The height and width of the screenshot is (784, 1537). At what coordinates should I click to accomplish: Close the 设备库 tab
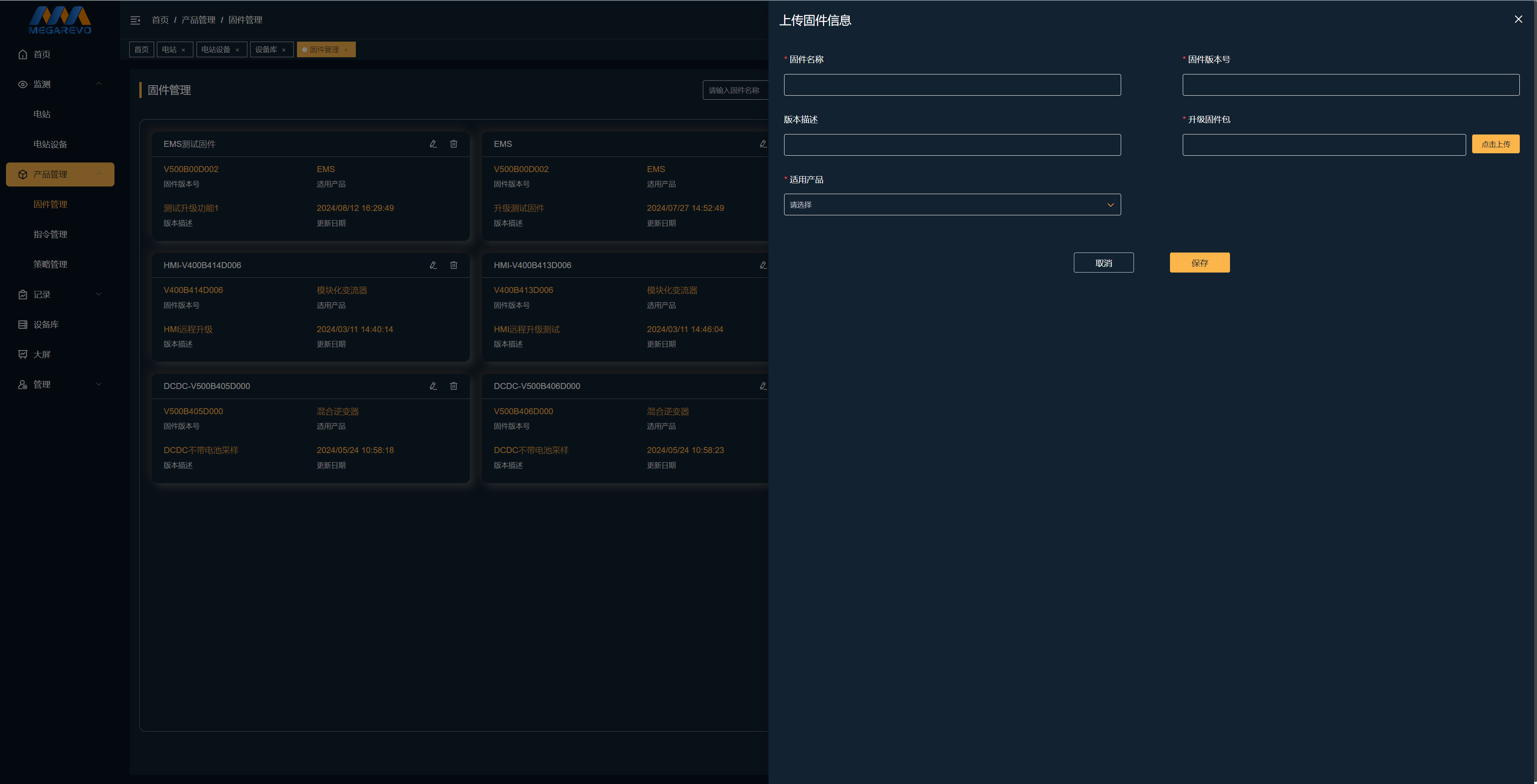click(284, 50)
